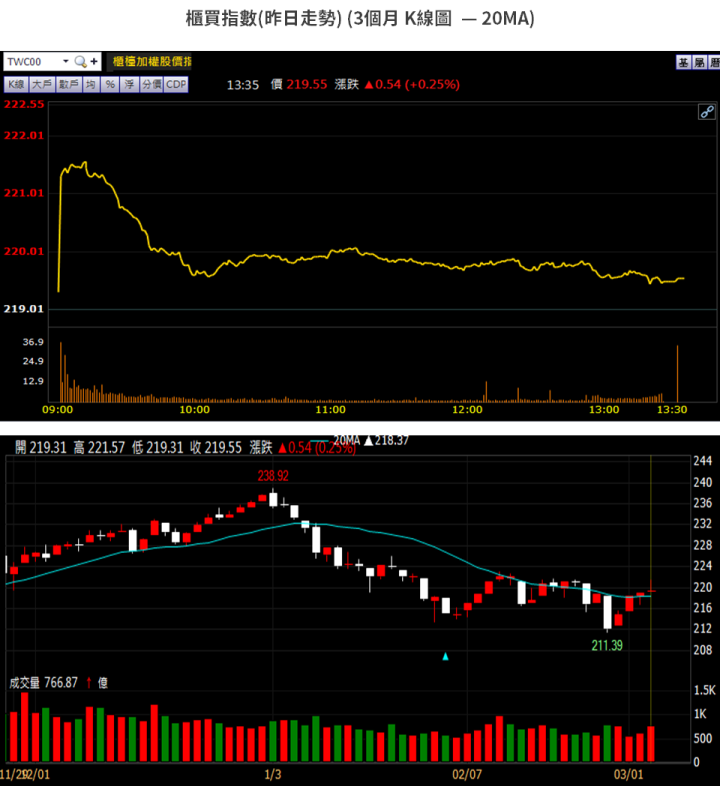Switch to the K線 tab
Image resolution: width=720 pixels, height=786 pixels.
point(16,84)
